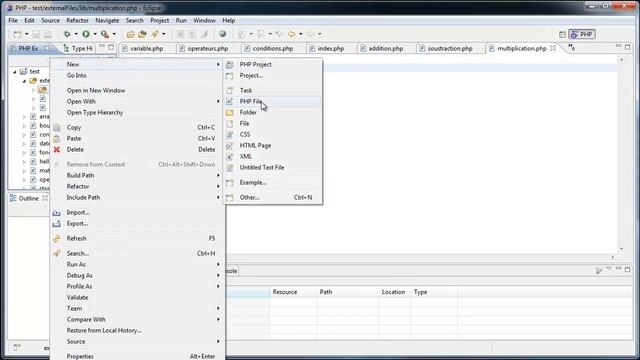Screen dimensions: 640x360
Task: Choose Properties in context menu
Action: click(137, 356)
